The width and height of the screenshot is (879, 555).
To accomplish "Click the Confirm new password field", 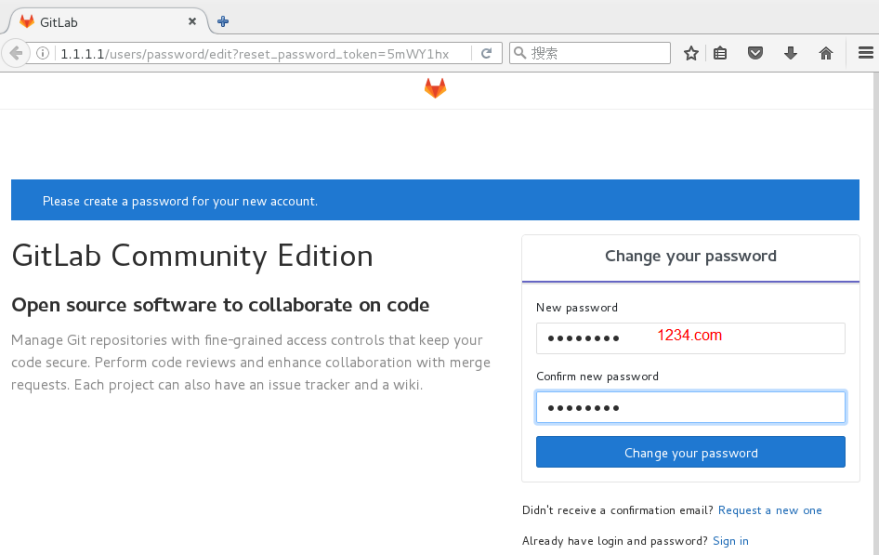I will click(690, 407).
